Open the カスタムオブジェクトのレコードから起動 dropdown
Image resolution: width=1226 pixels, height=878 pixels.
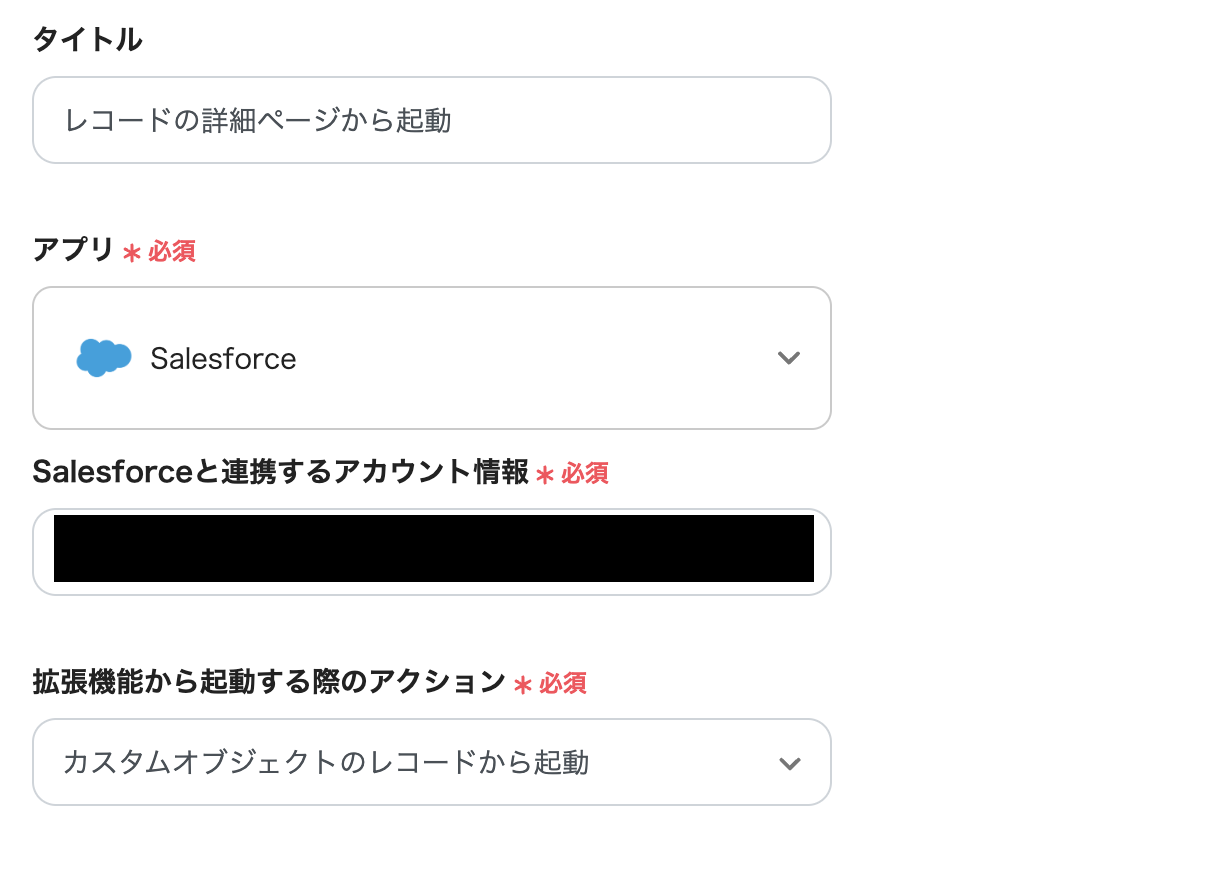coord(432,763)
